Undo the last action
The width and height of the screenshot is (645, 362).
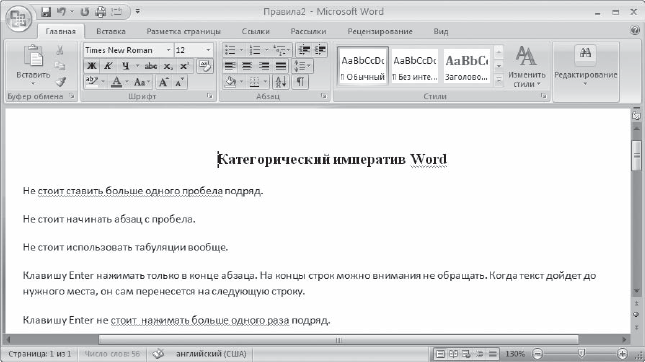(62, 12)
